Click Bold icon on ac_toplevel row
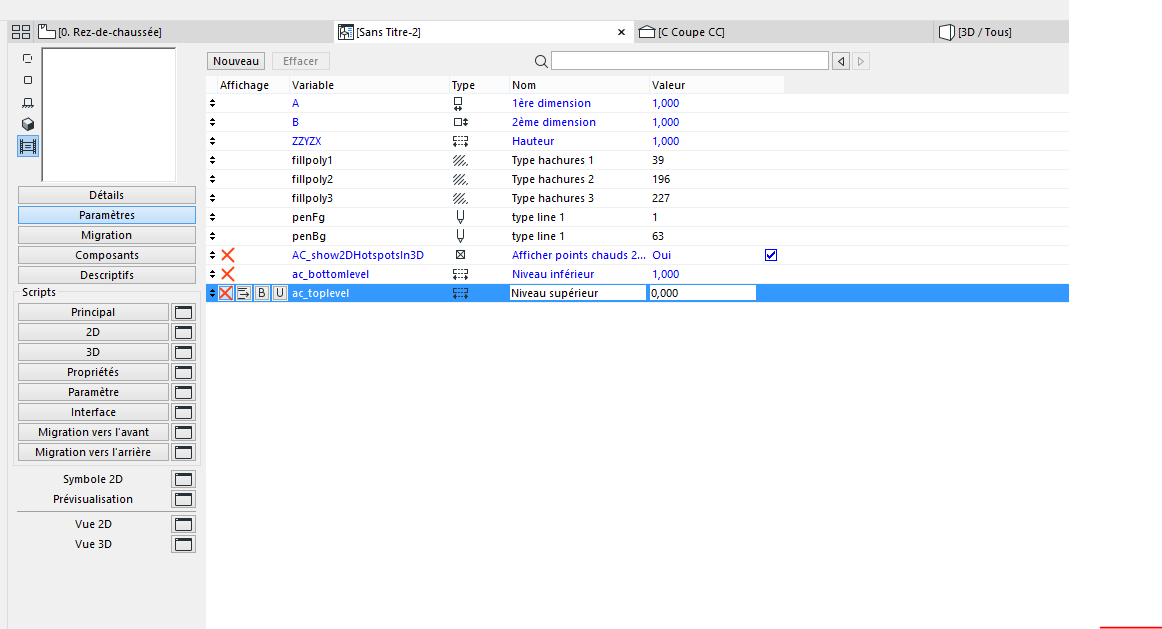This screenshot has height=629, width=1162. (261, 293)
